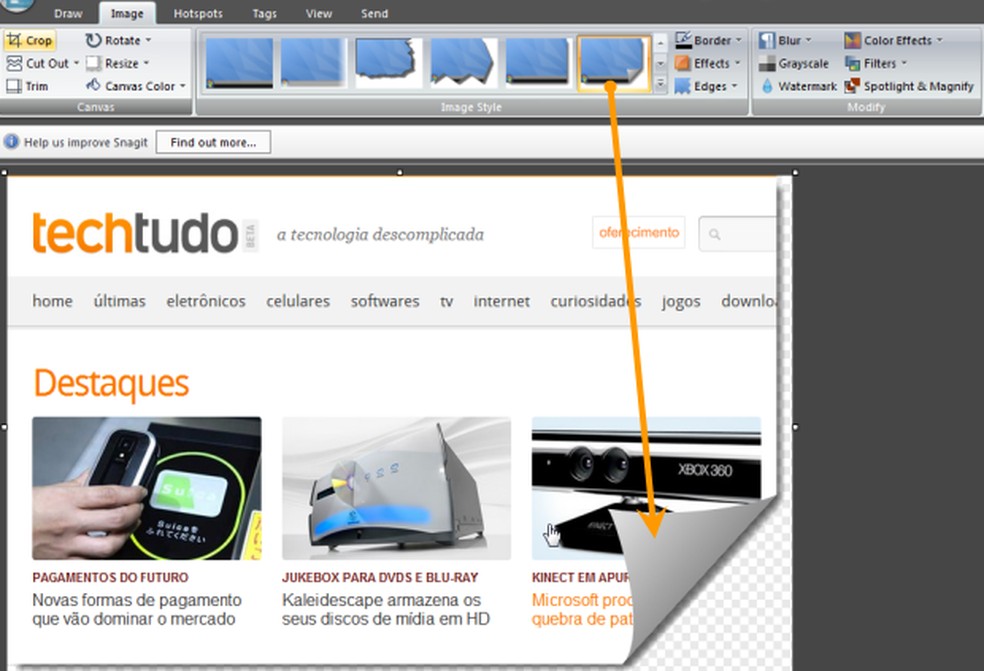Viewport: 984px width, 671px height.
Task: Click the Rotate icon
Action: pyautogui.click(x=93, y=40)
